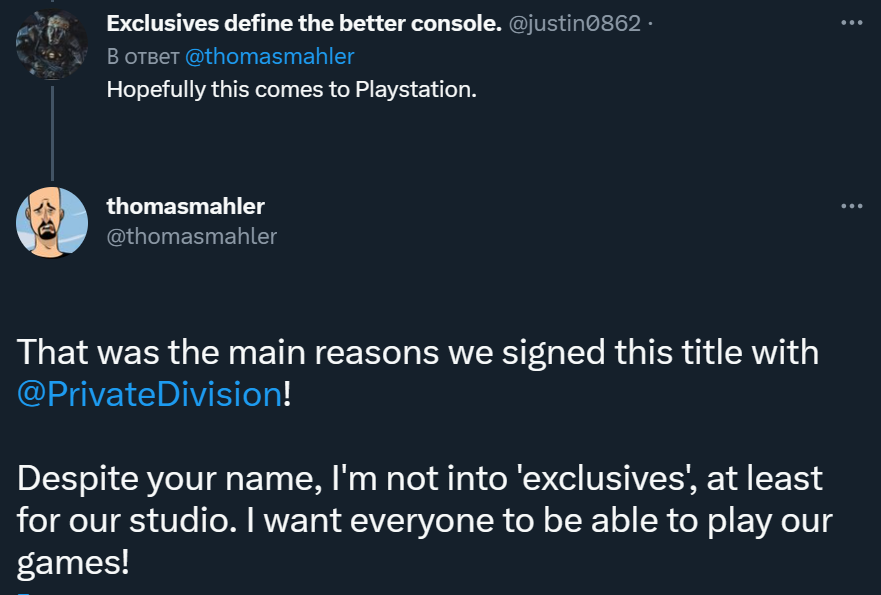This screenshot has height=595, width=881.
Task: Click the @justin0862 handle
Action: [x=575, y=24]
